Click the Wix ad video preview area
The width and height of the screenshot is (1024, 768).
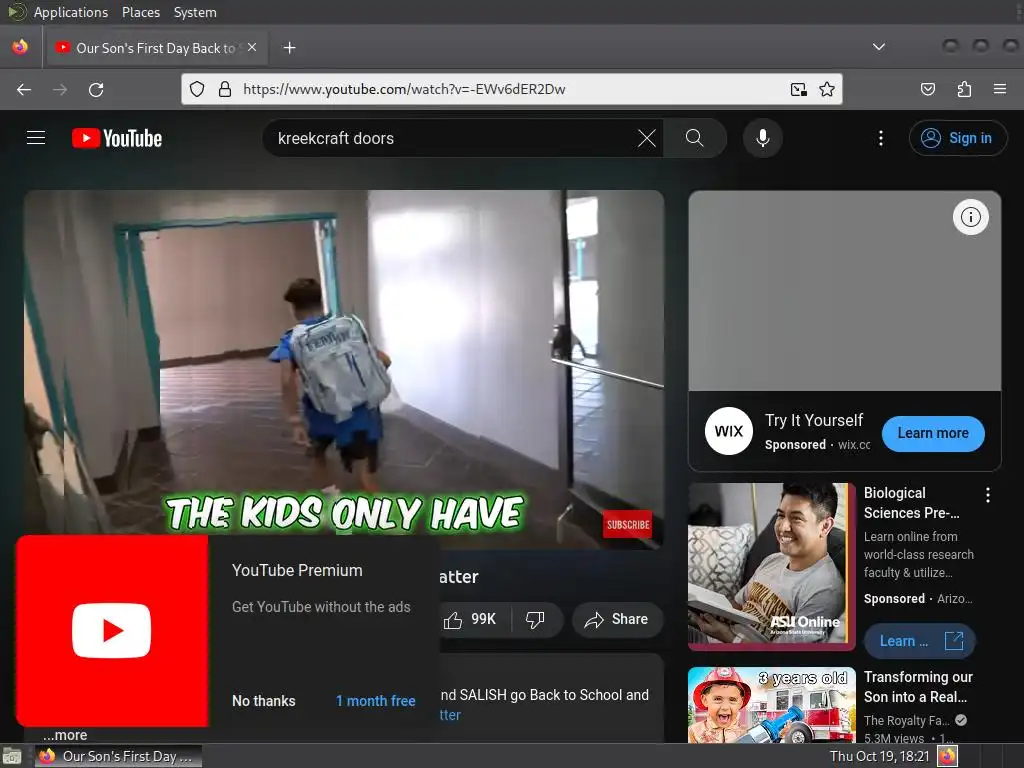point(844,291)
